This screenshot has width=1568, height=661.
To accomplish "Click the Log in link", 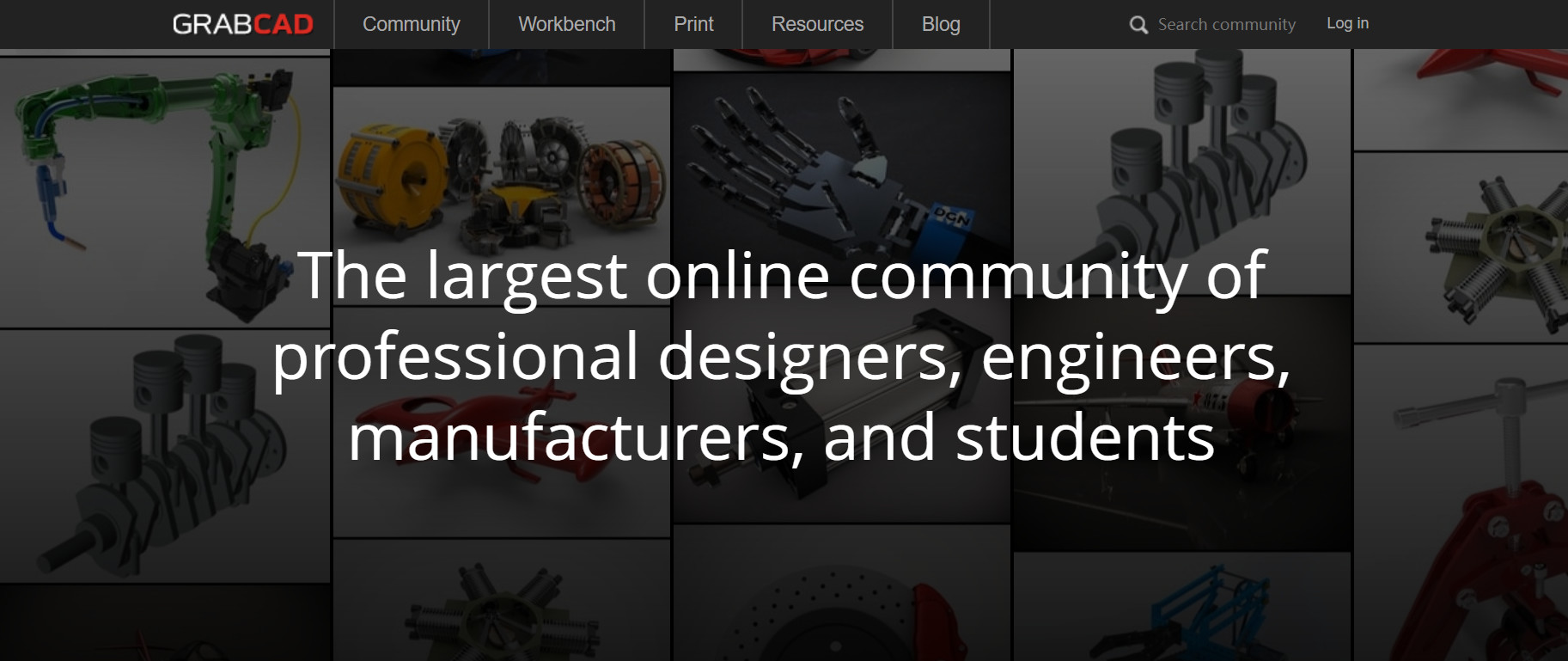I will point(1347,23).
